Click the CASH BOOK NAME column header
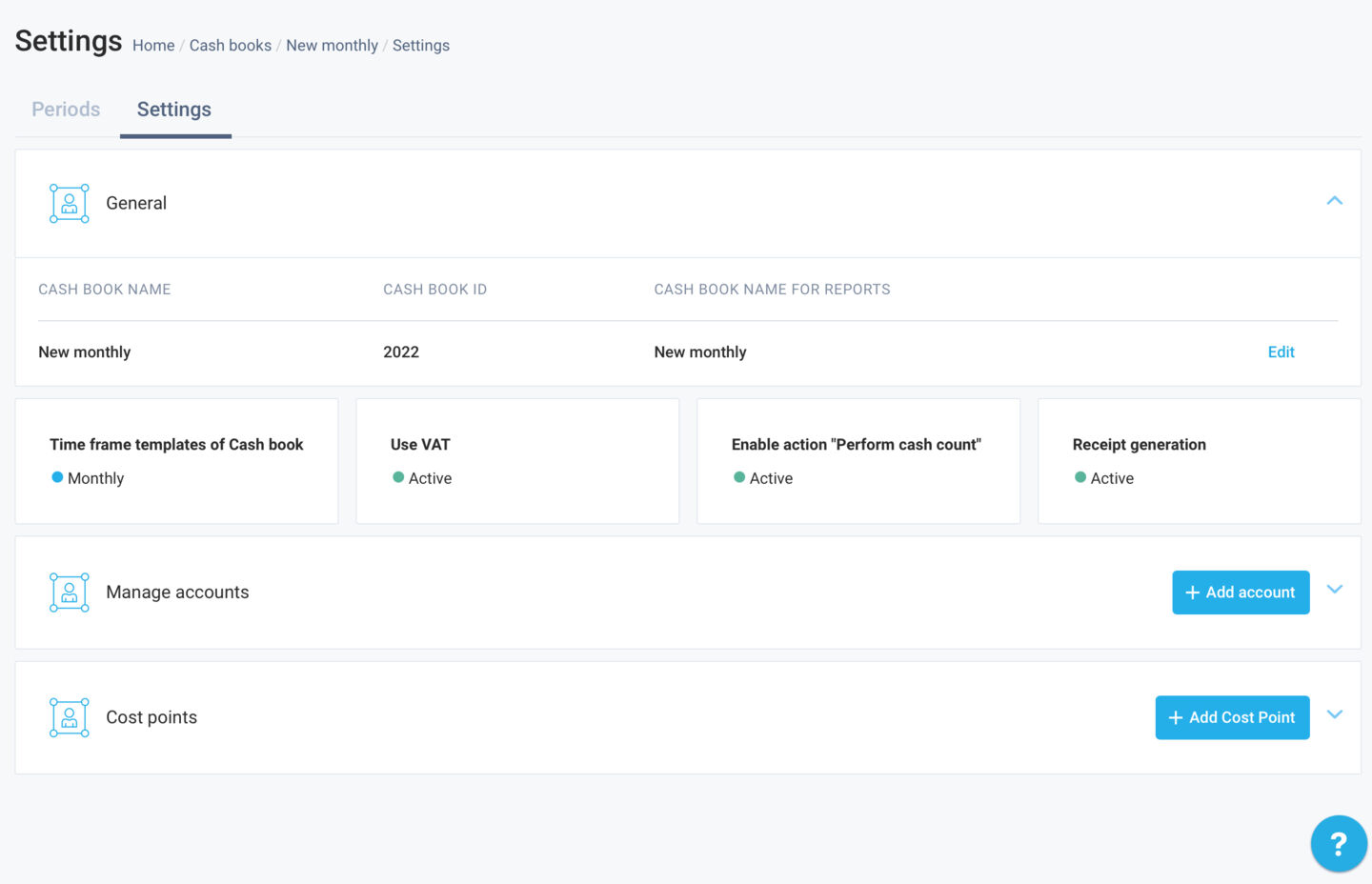1372x884 pixels. click(x=105, y=290)
